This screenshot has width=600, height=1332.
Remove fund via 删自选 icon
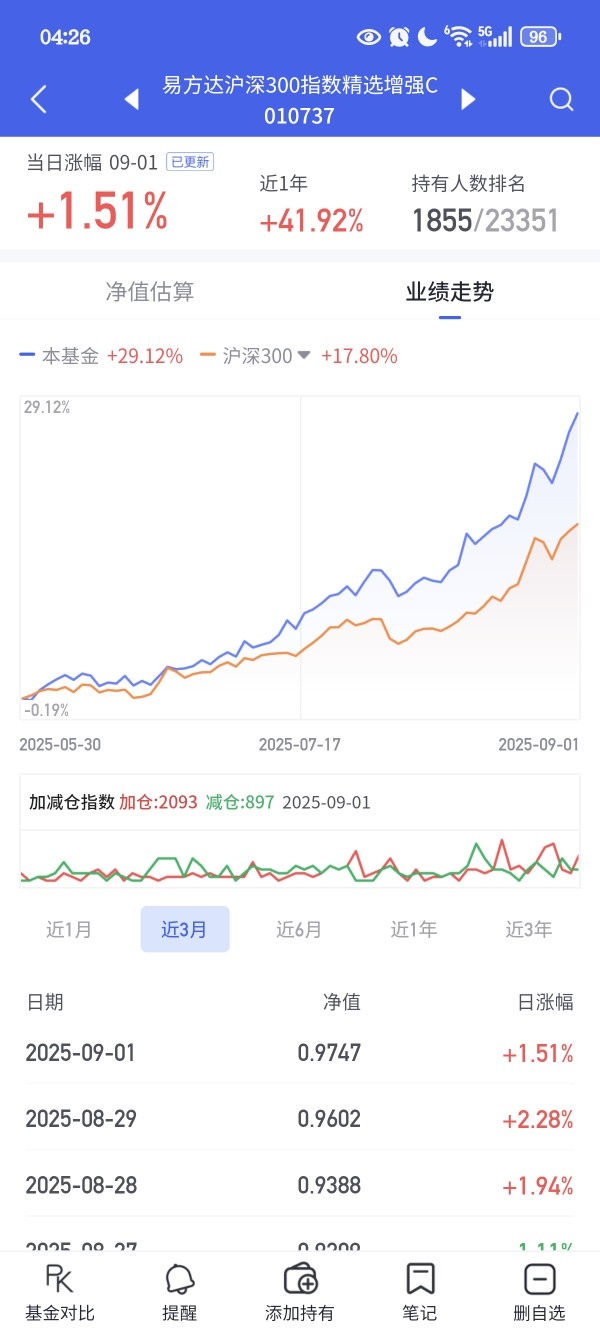point(540,1292)
